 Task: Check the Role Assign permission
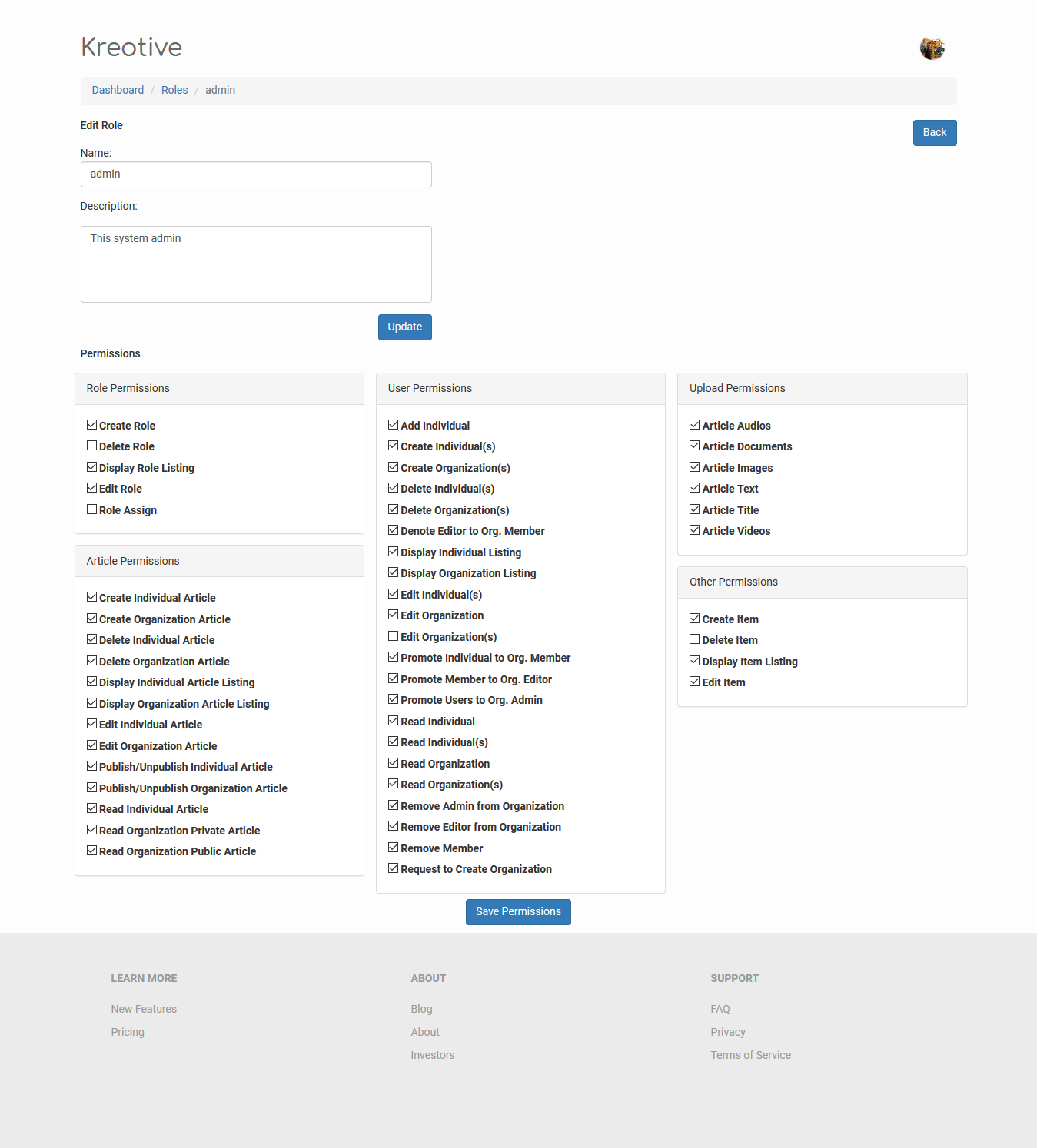92,509
